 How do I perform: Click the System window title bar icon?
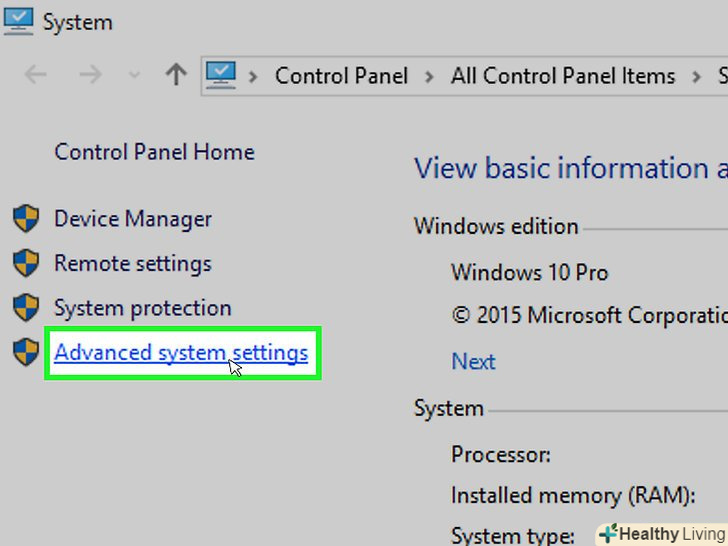coord(19,19)
